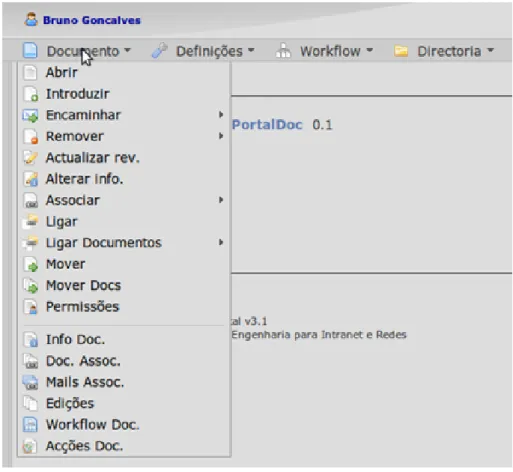Open Permissões from the menu
Screen dimensions: 513x472
point(124,307)
